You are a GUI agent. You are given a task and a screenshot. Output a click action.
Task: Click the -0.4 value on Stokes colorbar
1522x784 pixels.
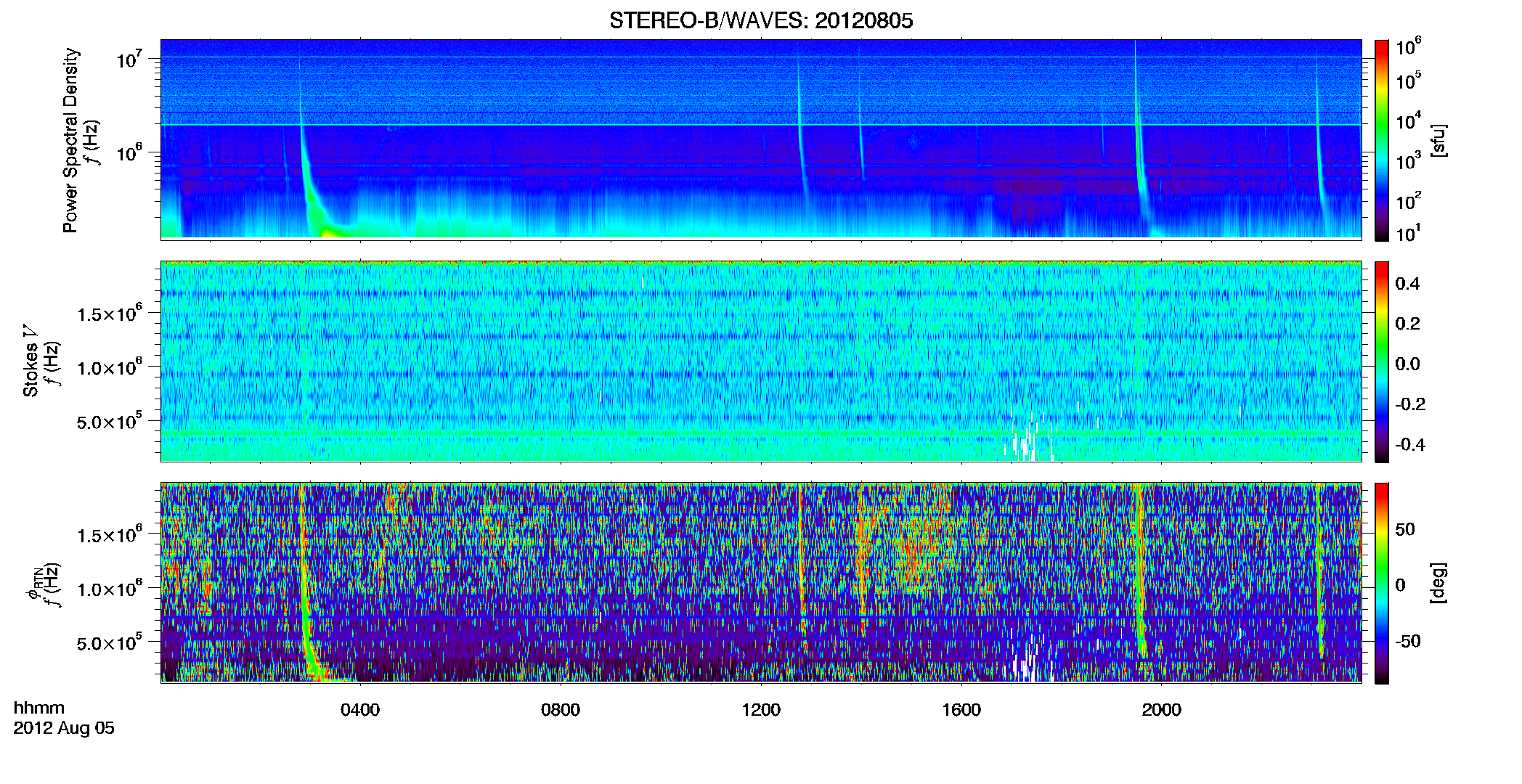(1410, 444)
